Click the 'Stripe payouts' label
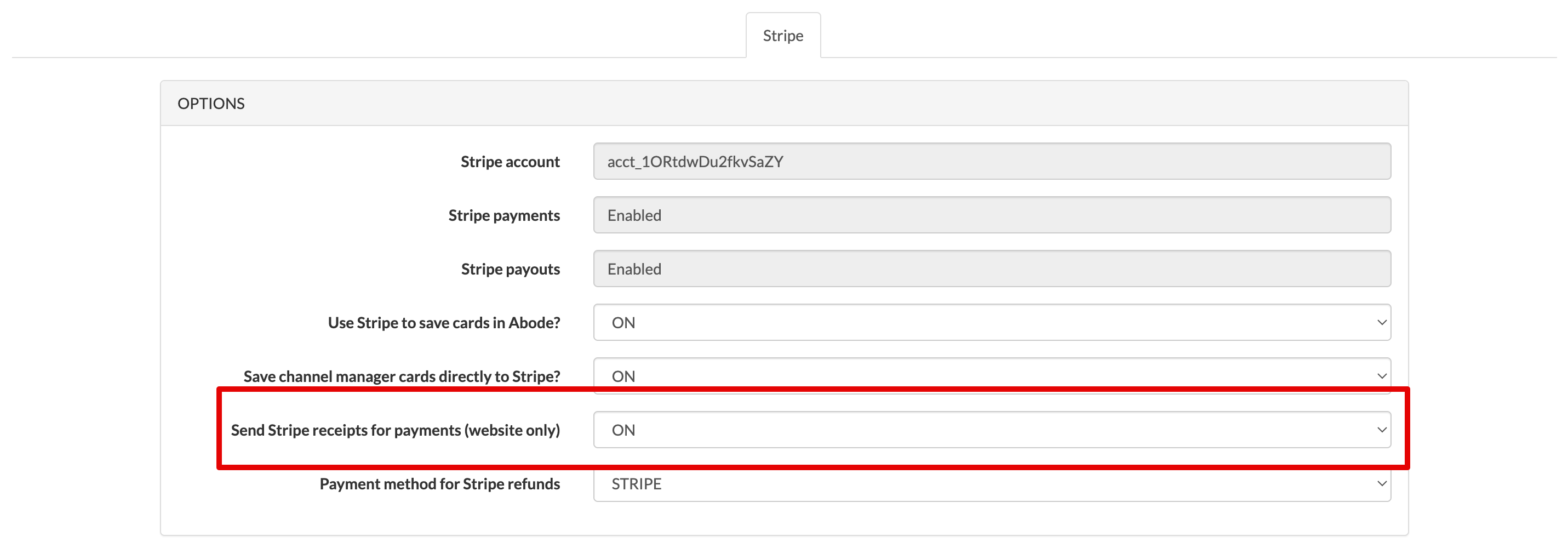The width and height of the screenshot is (1568, 548). [x=510, y=269]
